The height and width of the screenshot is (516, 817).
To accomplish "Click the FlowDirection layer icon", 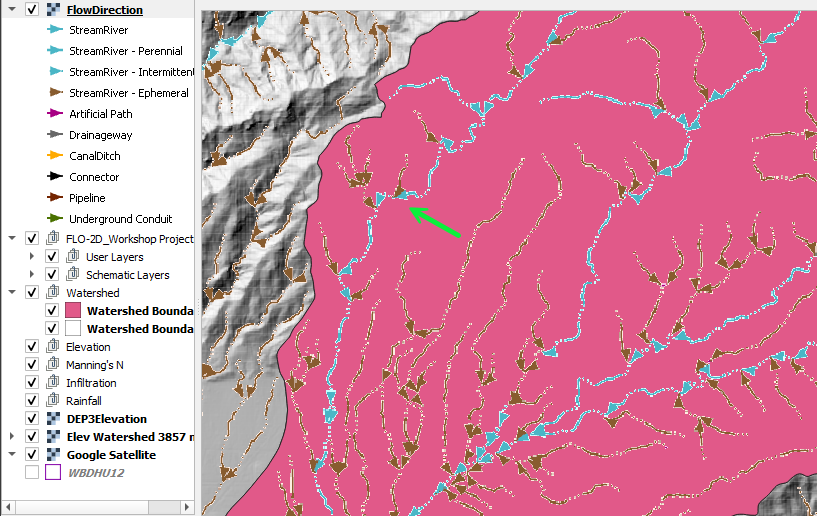I will pyautogui.click(x=52, y=10).
